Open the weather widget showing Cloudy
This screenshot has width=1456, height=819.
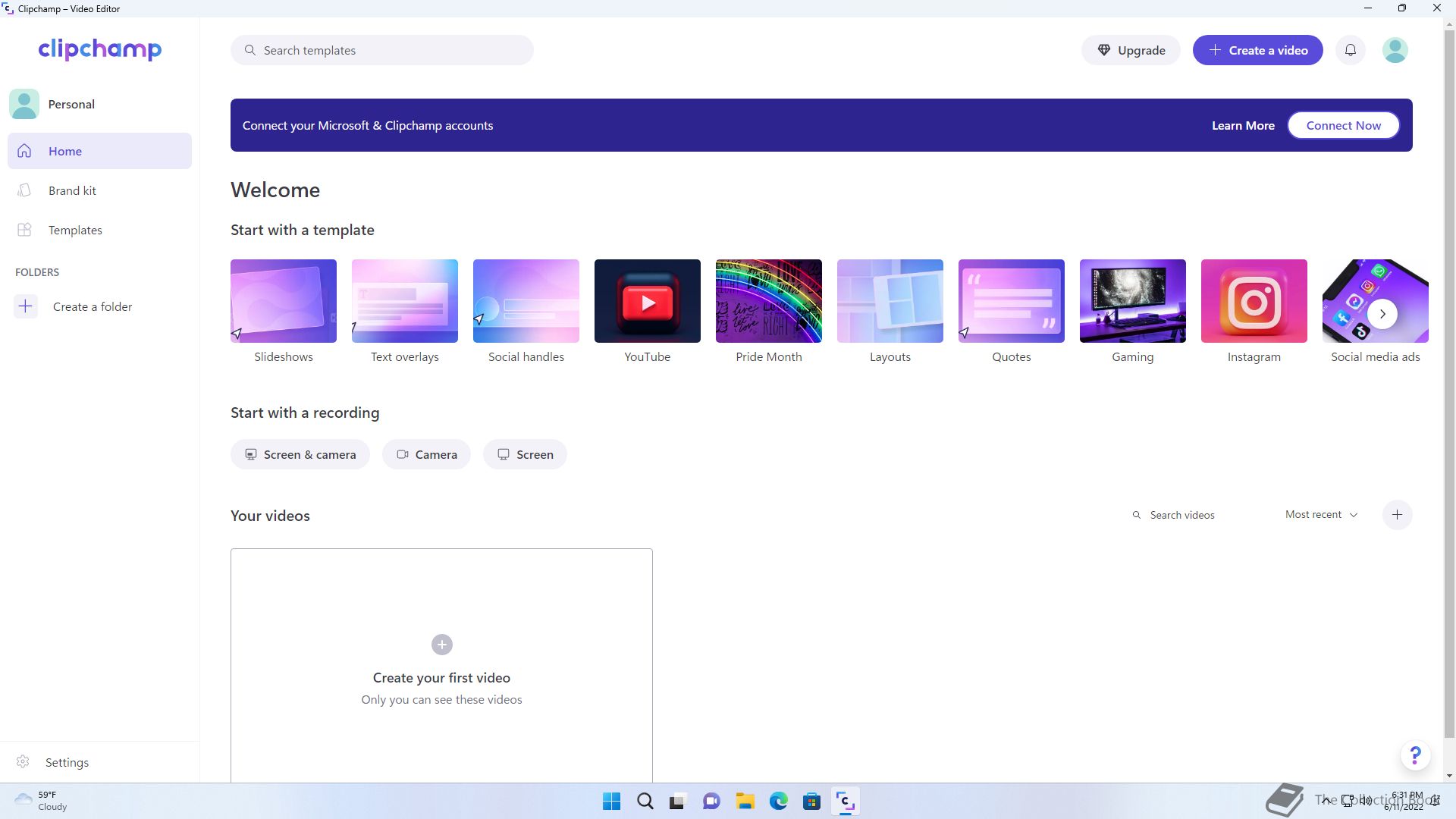42,801
